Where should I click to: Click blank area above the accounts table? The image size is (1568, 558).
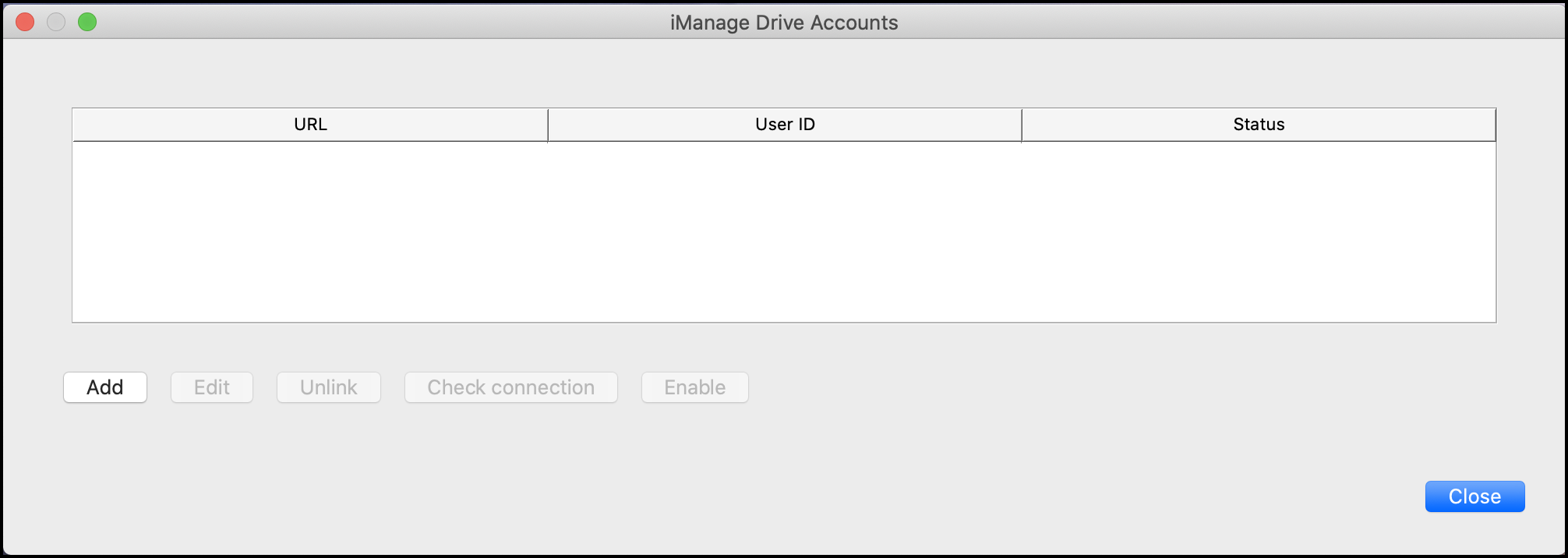(784, 74)
